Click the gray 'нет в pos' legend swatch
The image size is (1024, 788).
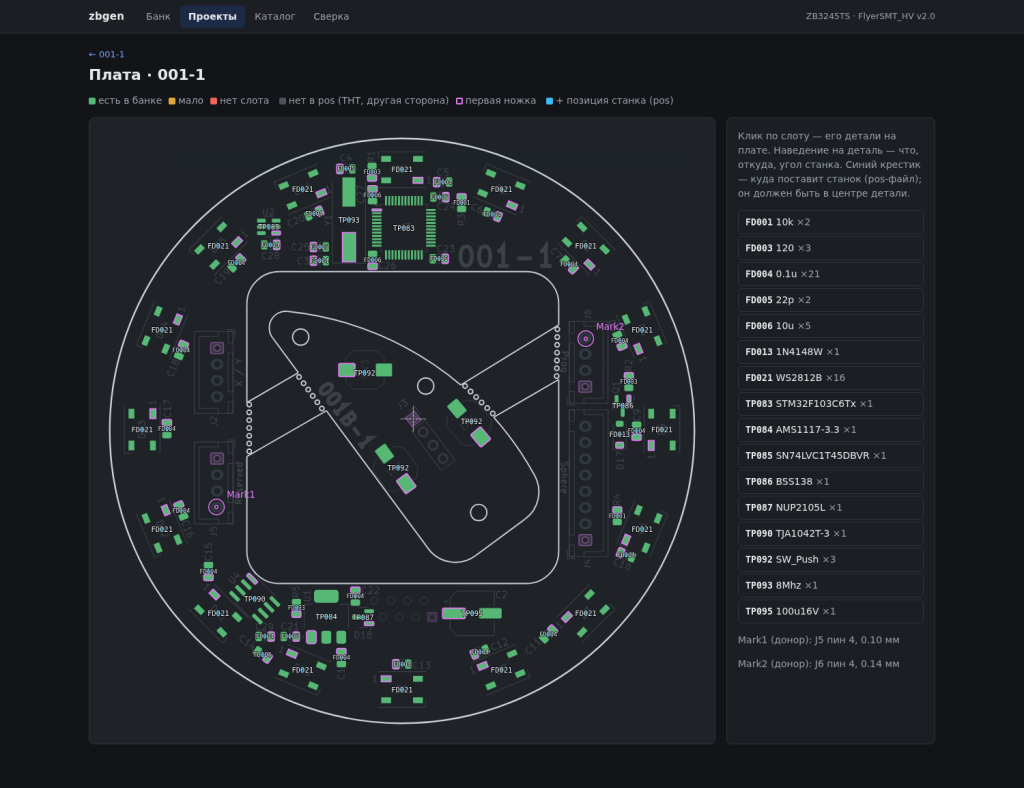point(283,101)
